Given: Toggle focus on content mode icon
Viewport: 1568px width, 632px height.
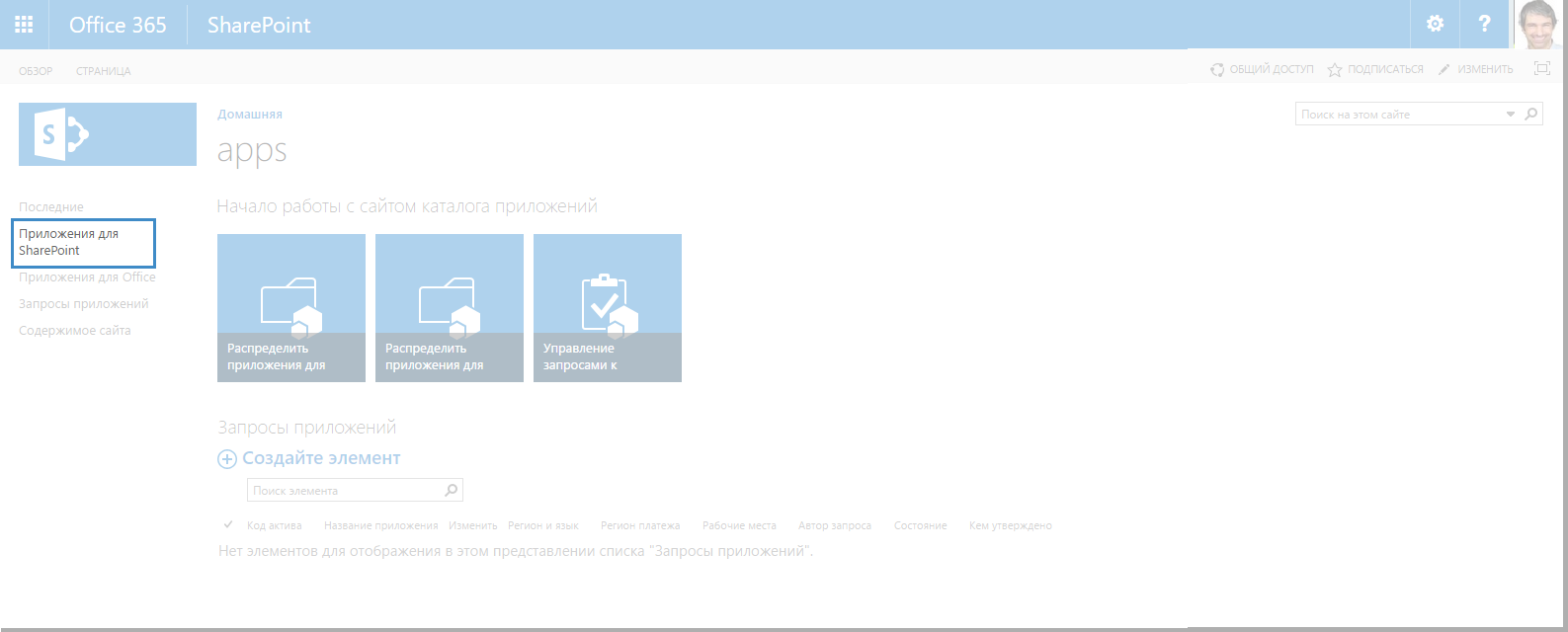Looking at the screenshot, I should point(1541,69).
